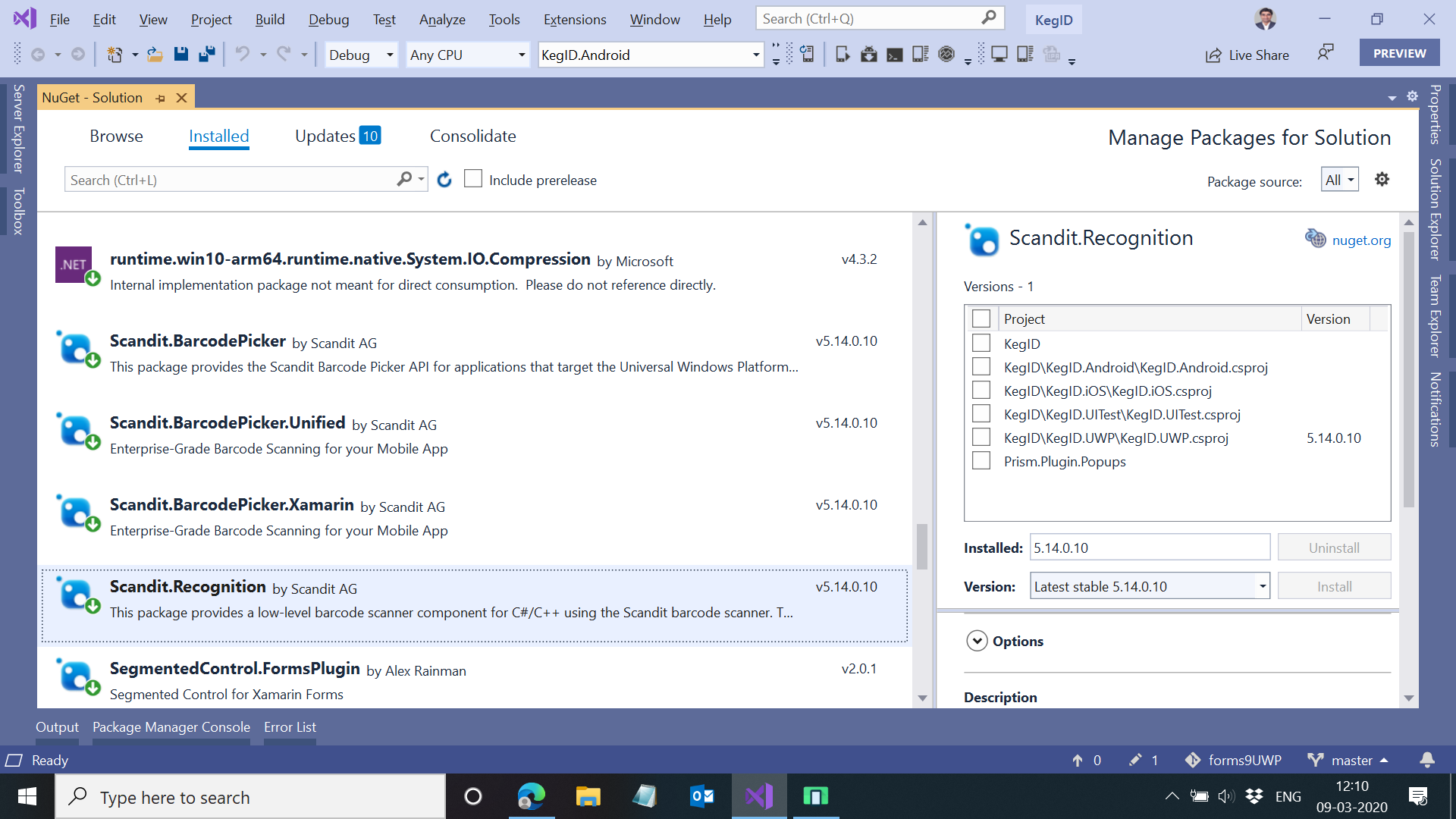Click the Install button for Scandit.Recognition
This screenshot has height=819, width=1456.
click(1334, 585)
